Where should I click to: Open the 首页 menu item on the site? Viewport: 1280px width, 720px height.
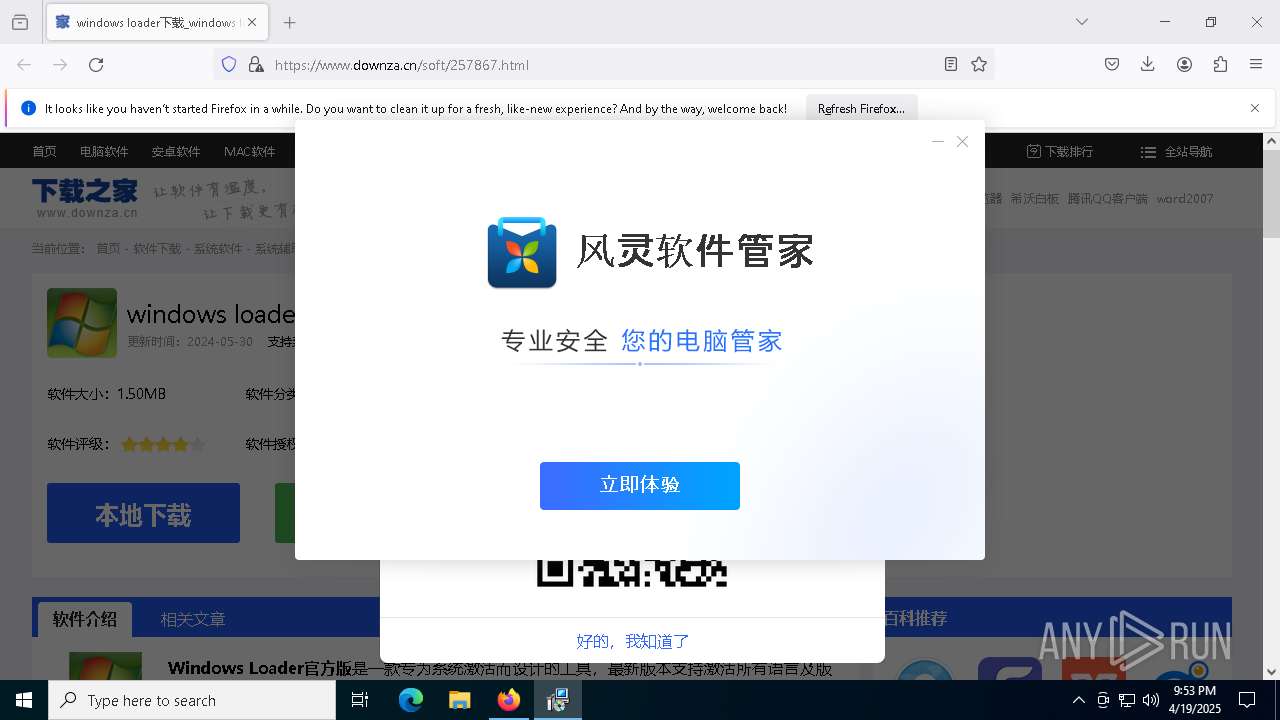pos(44,152)
